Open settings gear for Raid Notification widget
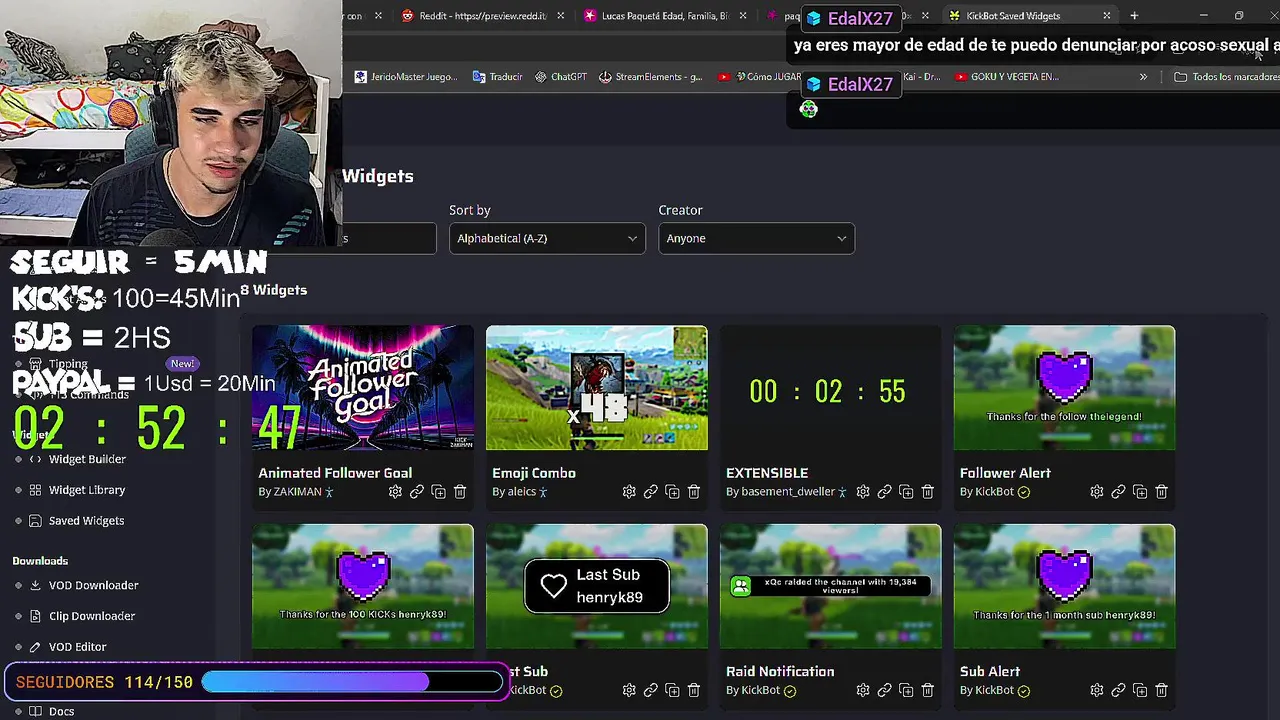The image size is (1280, 720). click(x=863, y=690)
